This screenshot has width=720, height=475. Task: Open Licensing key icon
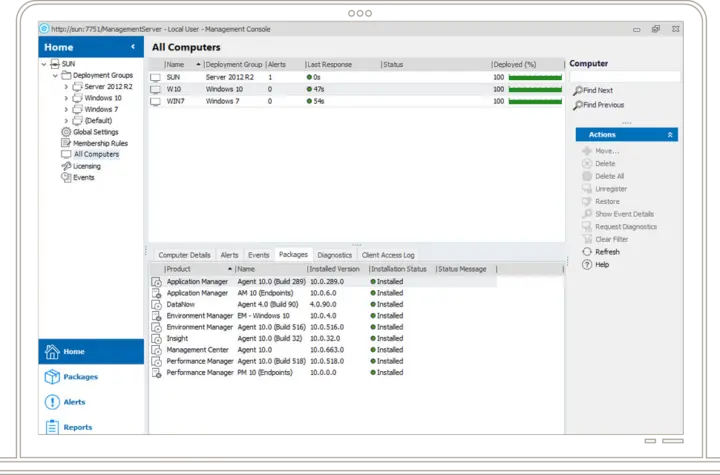point(66,166)
